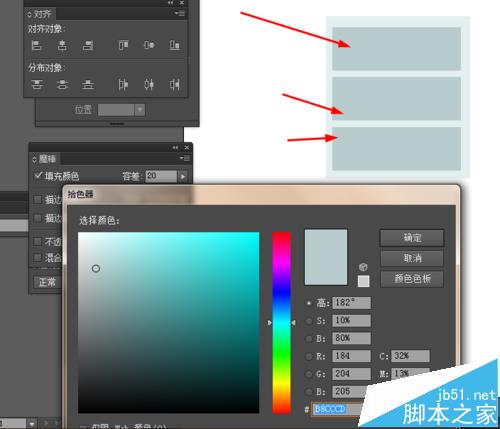
Task: Click the color field gradient square
Action: tap(169, 323)
